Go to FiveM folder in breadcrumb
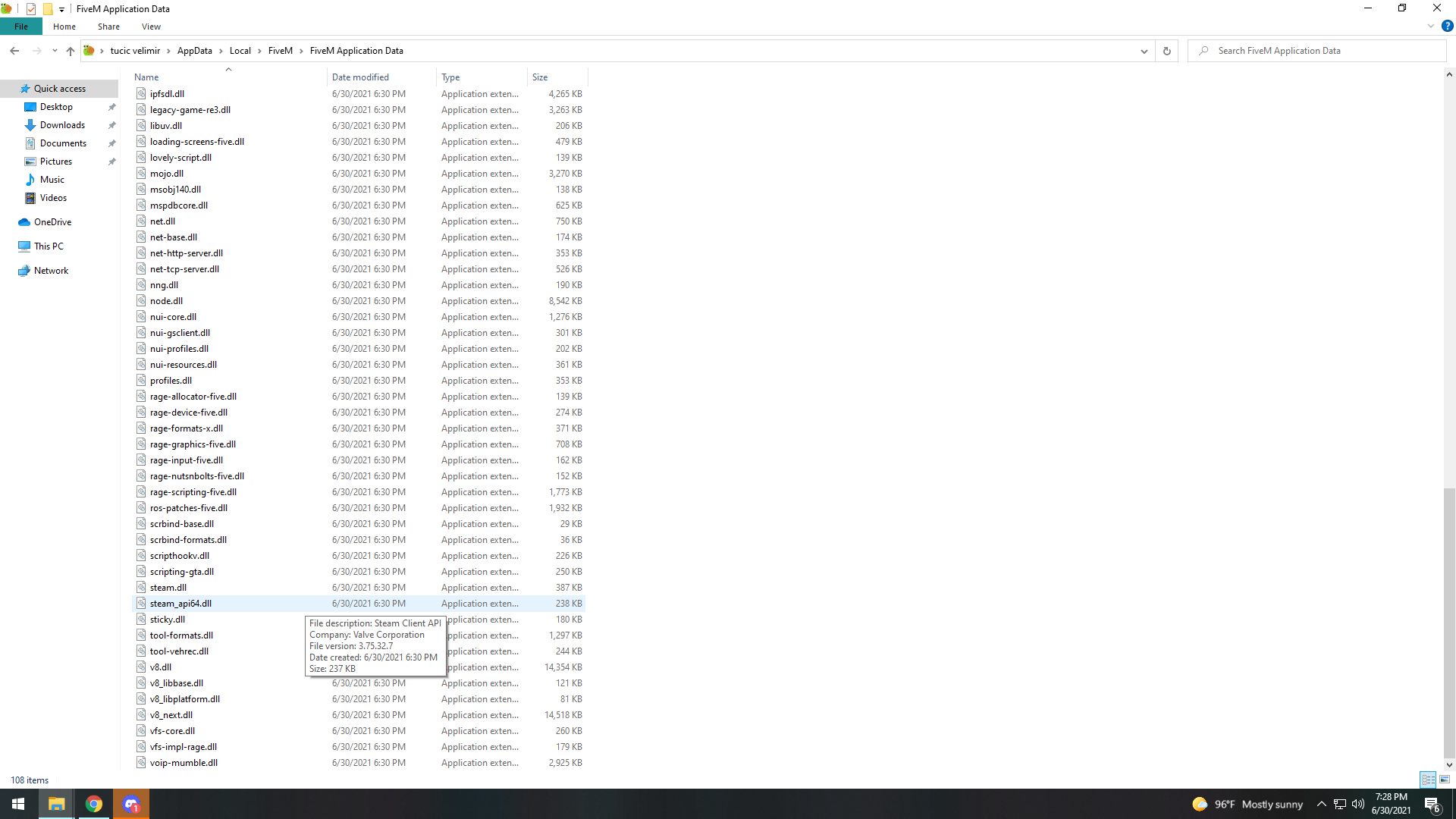The height and width of the screenshot is (819, 1456). 281,51
